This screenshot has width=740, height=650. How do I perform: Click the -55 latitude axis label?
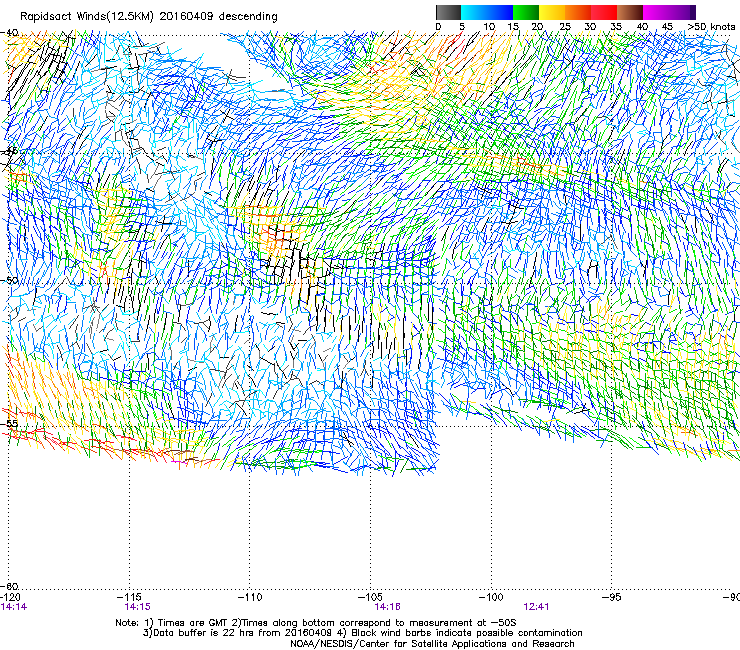(9, 423)
